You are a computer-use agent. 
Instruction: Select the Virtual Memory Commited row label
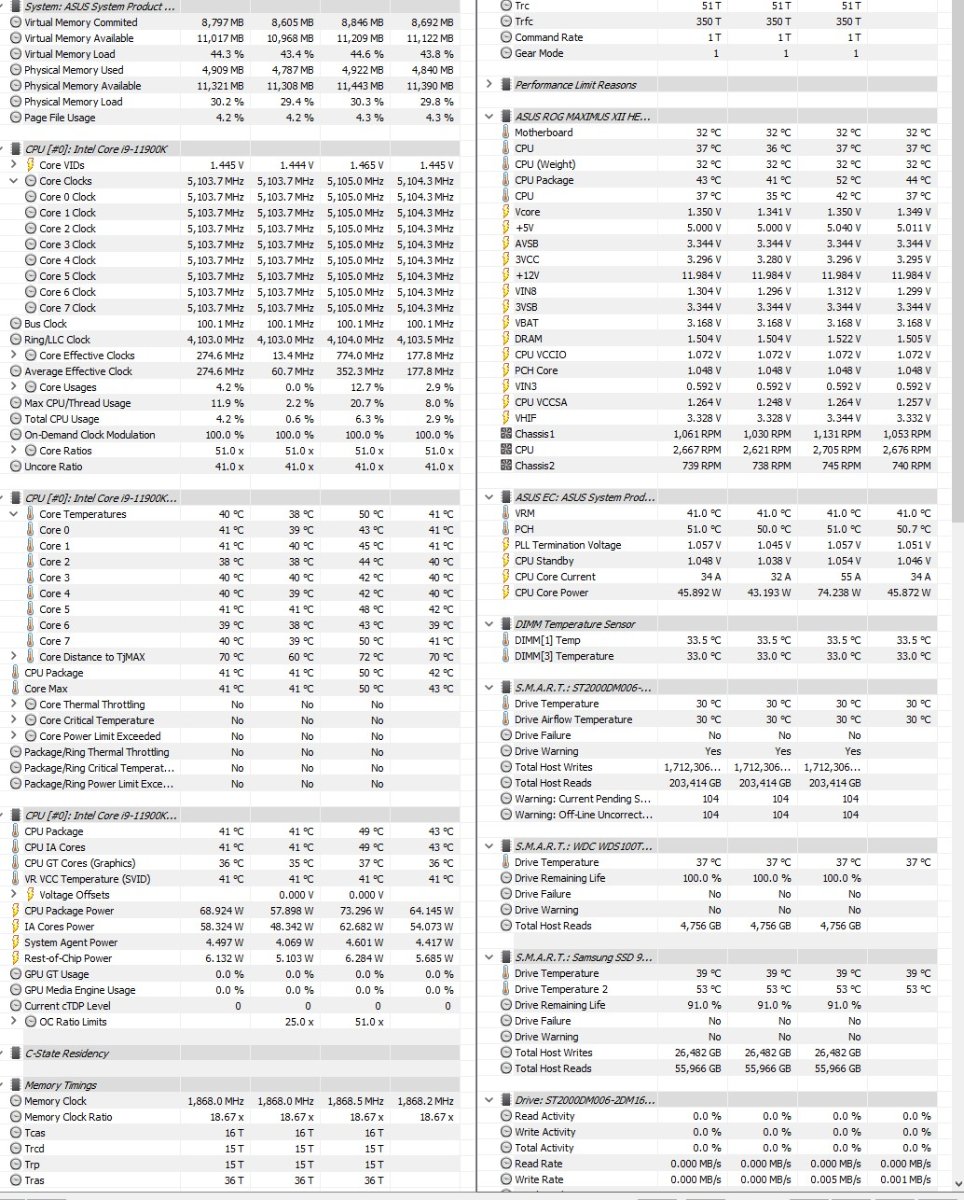click(81, 22)
